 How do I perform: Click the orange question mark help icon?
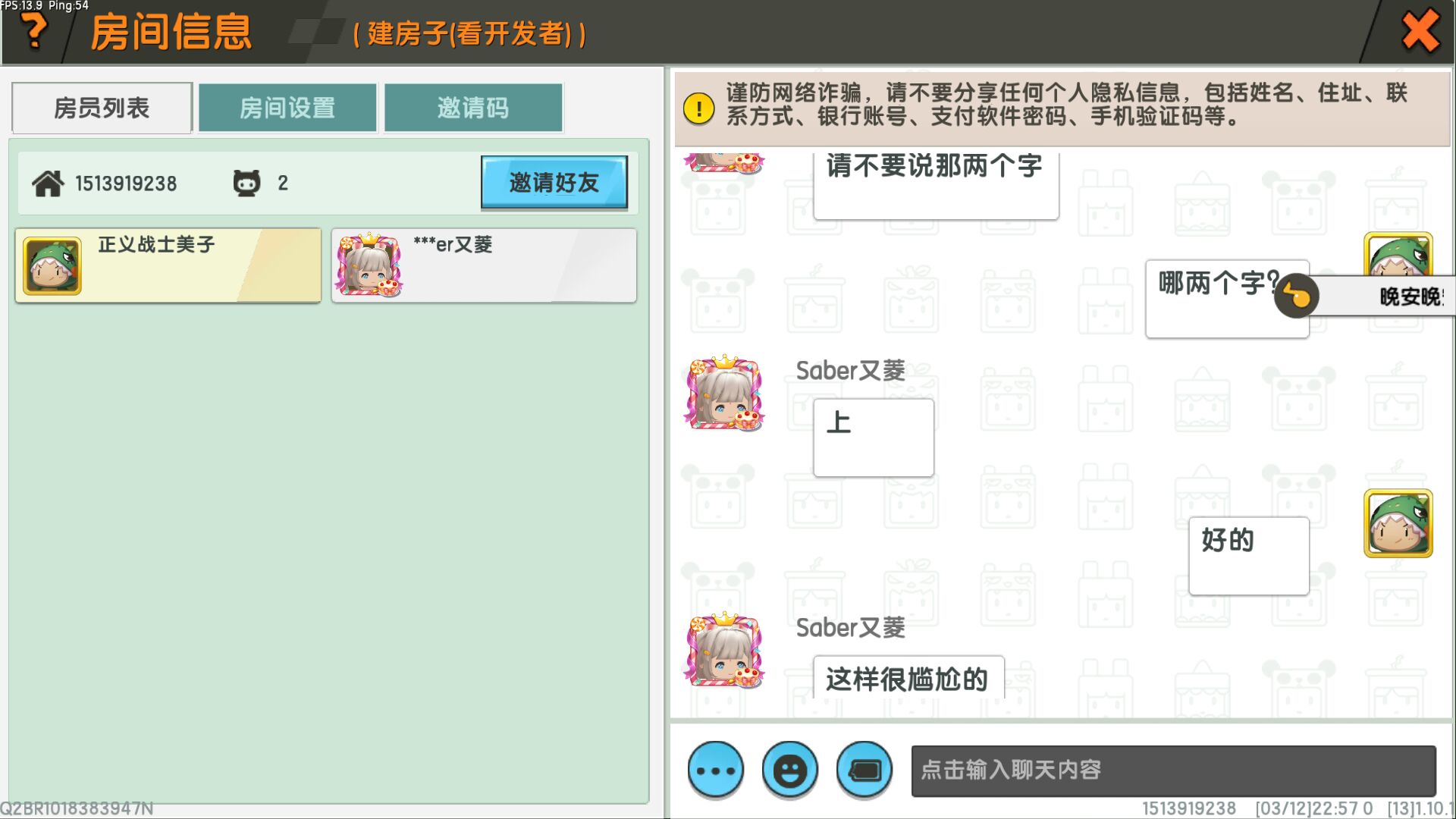33,31
